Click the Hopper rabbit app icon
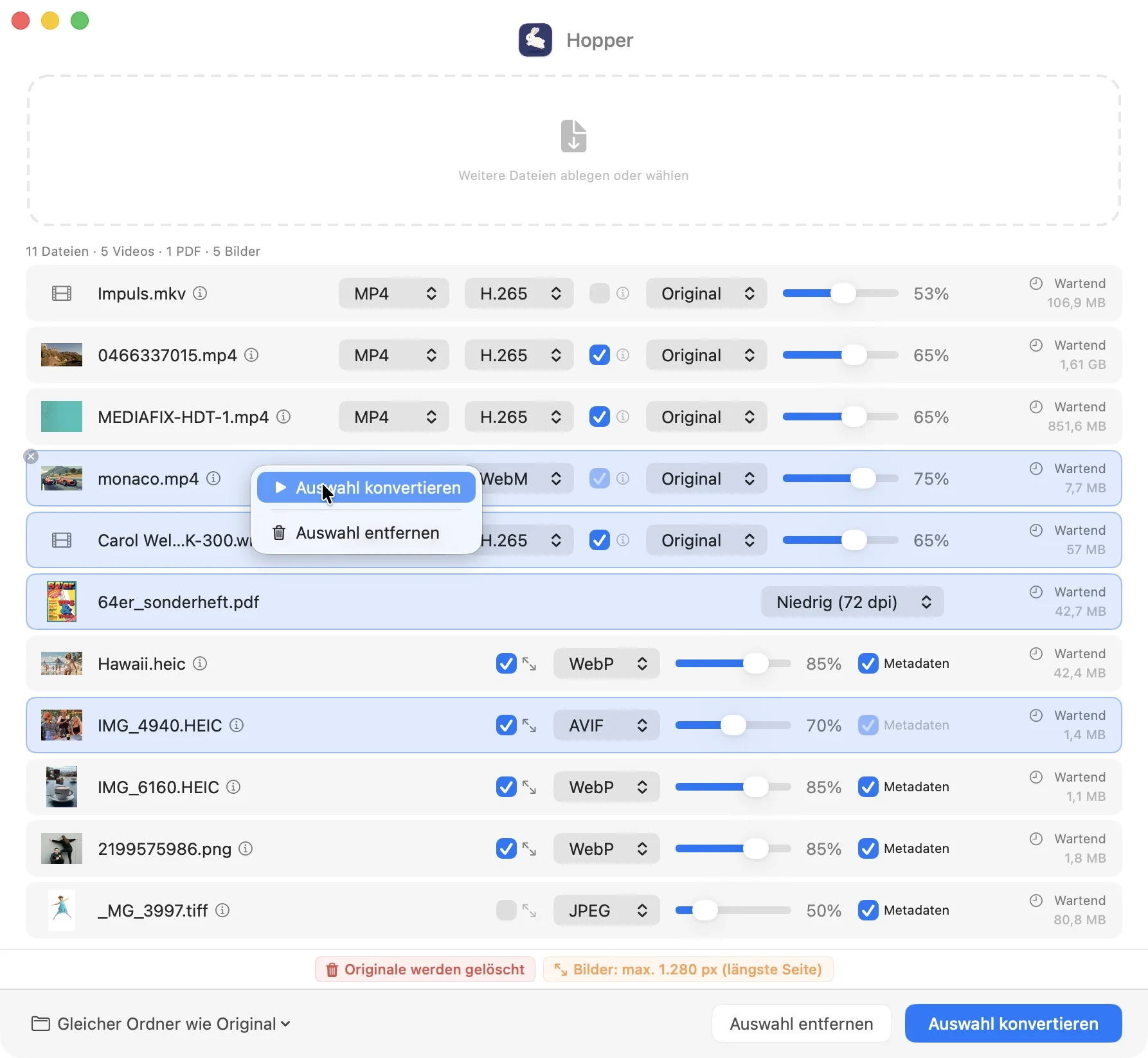Screen dimensions: 1148x1058 pyautogui.click(x=535, y=40)
